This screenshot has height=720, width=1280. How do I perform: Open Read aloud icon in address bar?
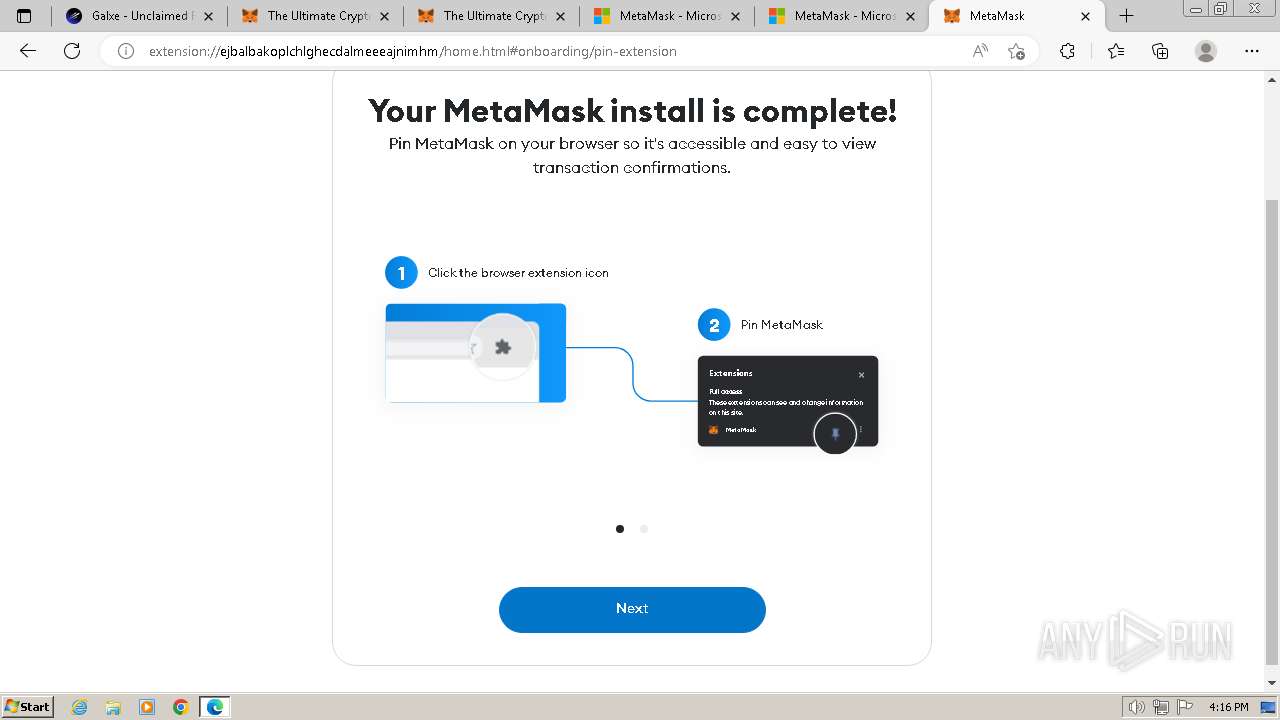[980, 51]
